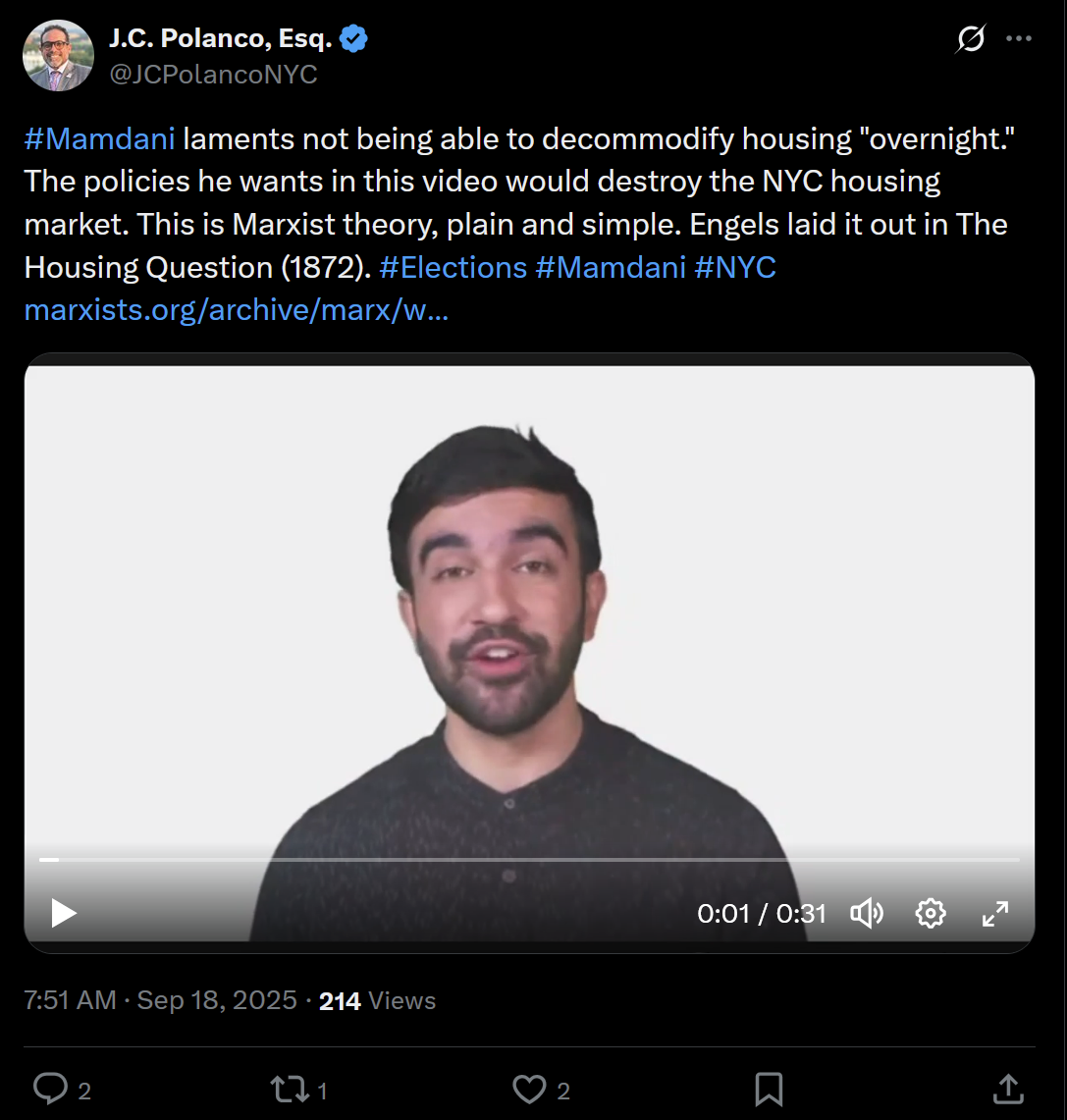Click the Grok slash-circle icon
The height and width of the screenshot is (1120, 1067).
point(971,39)
